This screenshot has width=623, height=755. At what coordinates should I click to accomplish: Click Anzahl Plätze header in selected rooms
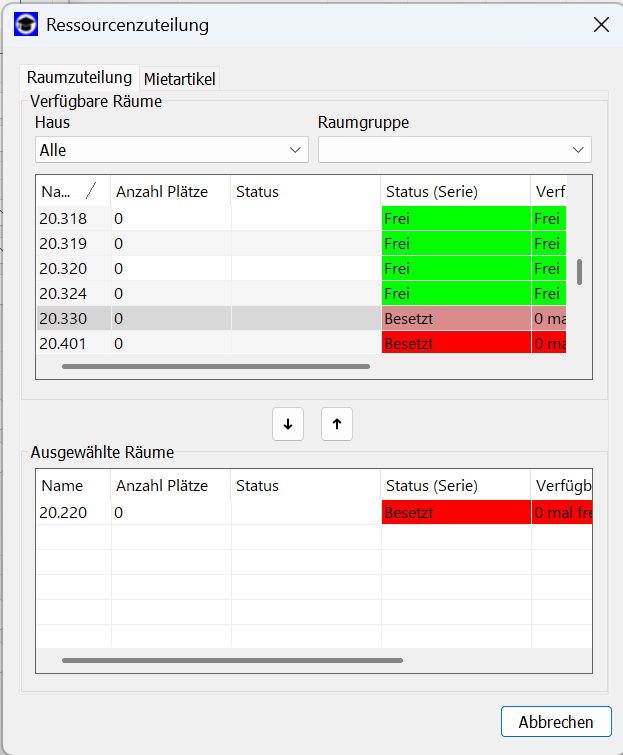point(162,485)
